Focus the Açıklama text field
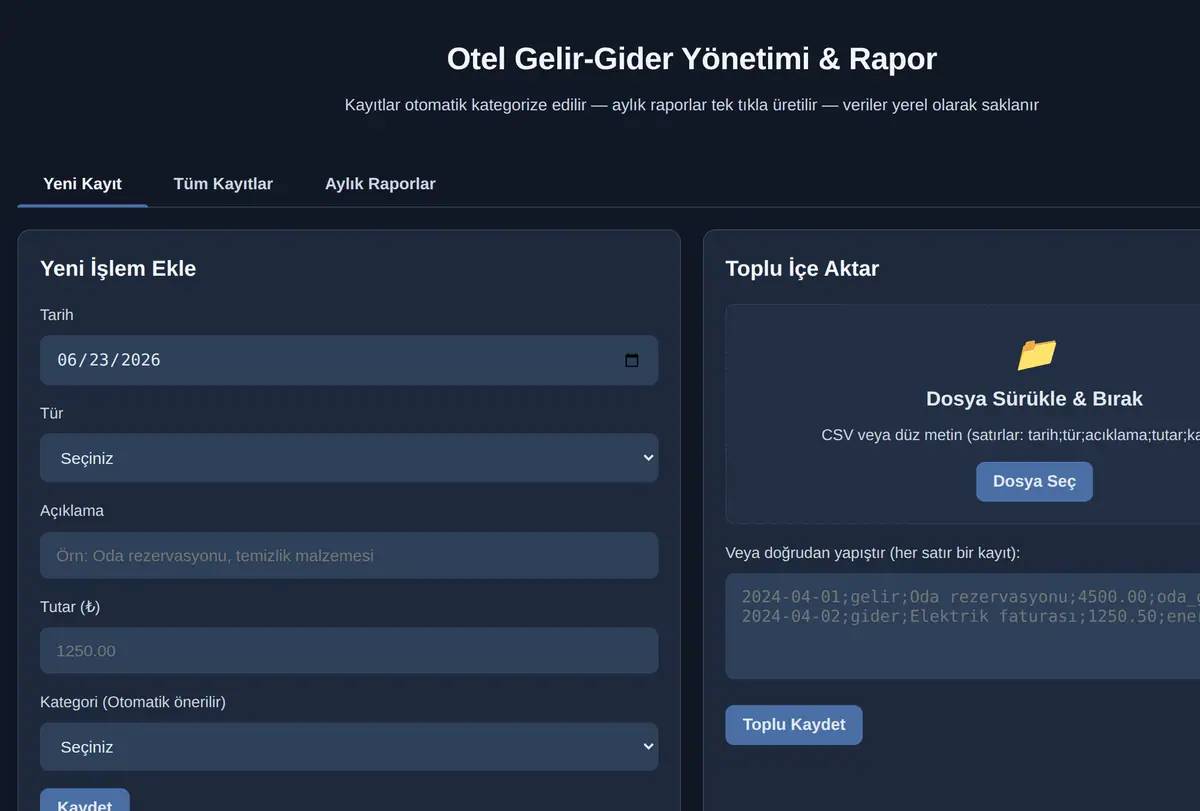Viewport: 1200px width, 811px height. pyautogui.click(x=349, y=555)
